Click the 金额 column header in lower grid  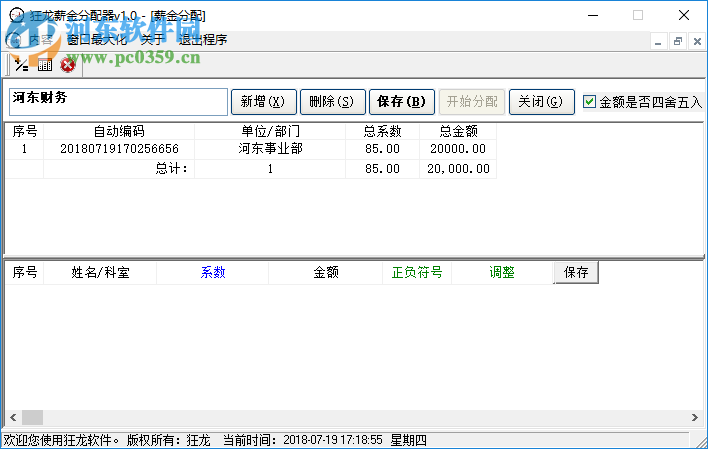click(x=326, y=272)
